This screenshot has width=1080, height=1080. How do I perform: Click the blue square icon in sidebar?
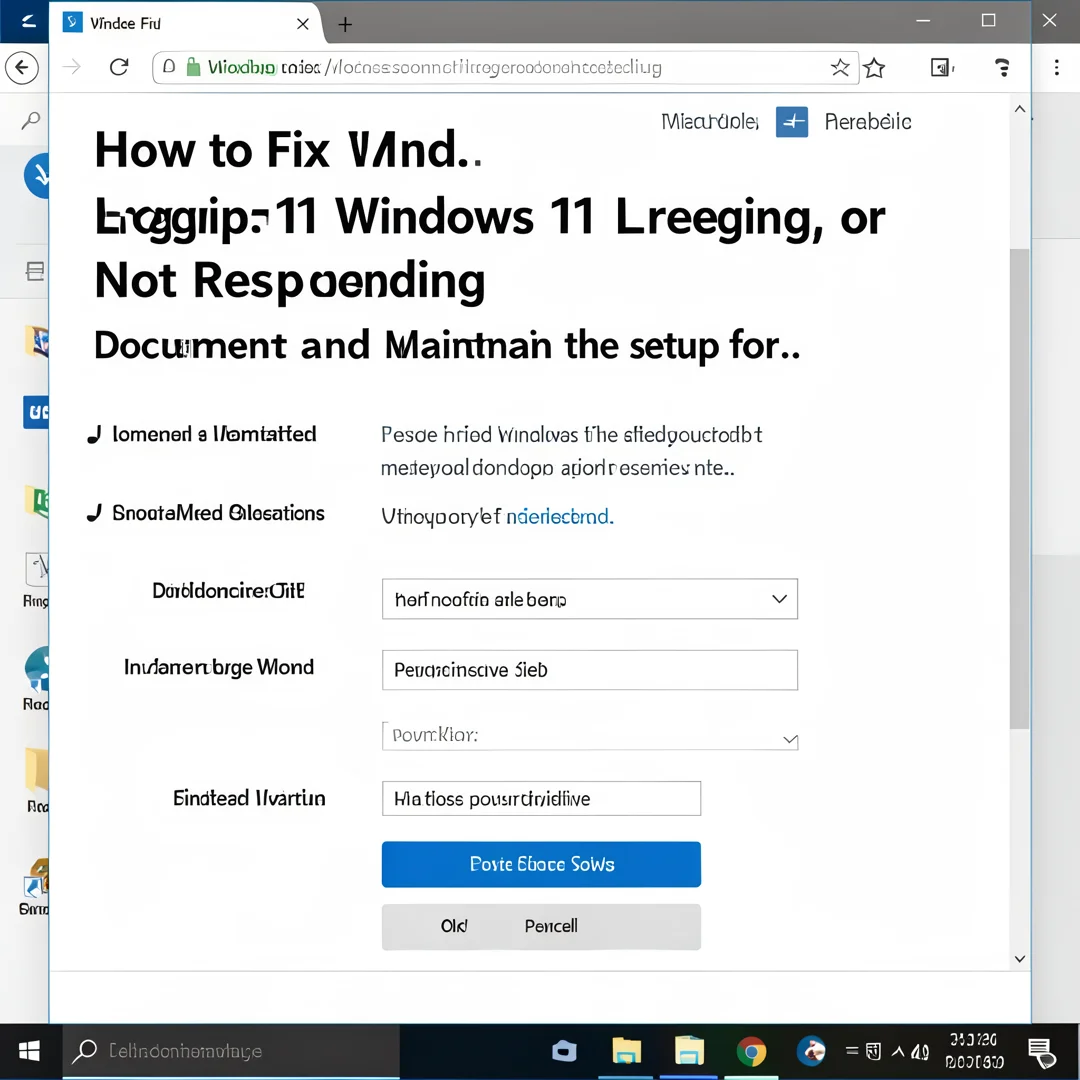(x=36, y=412)
